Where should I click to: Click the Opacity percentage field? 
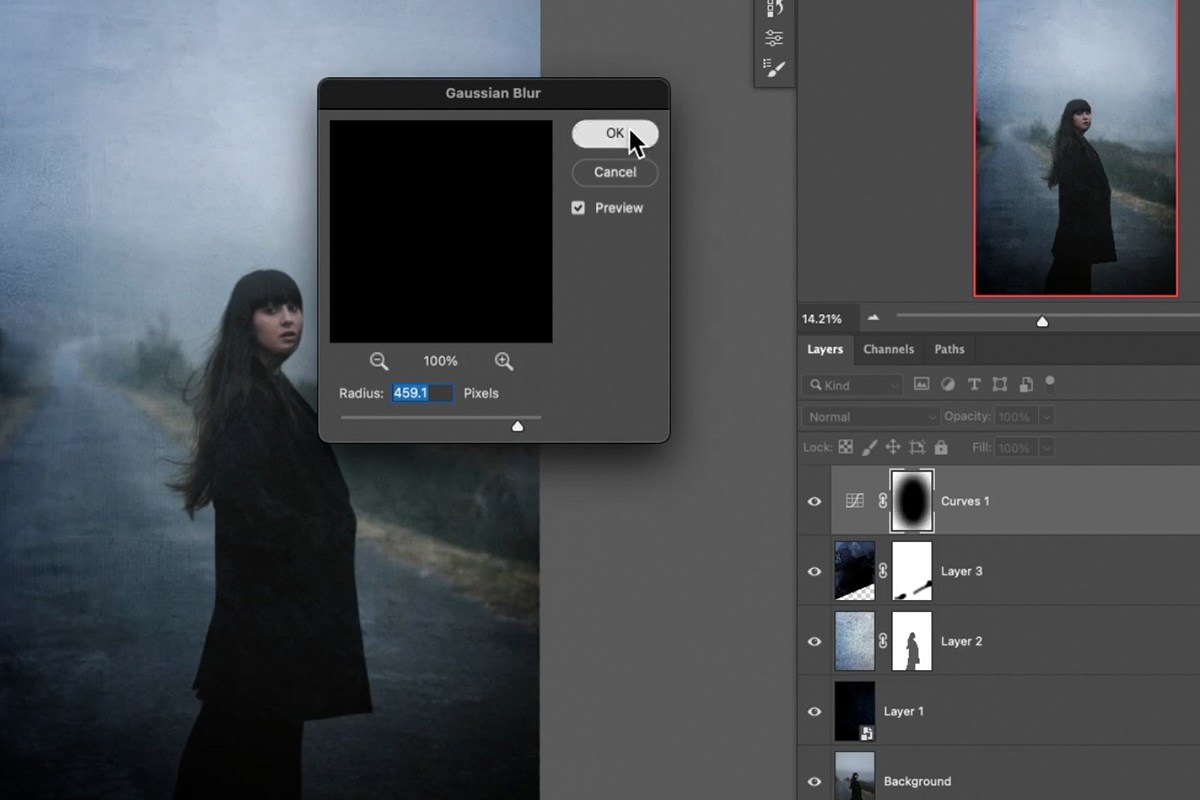(x=1016, y=416)
